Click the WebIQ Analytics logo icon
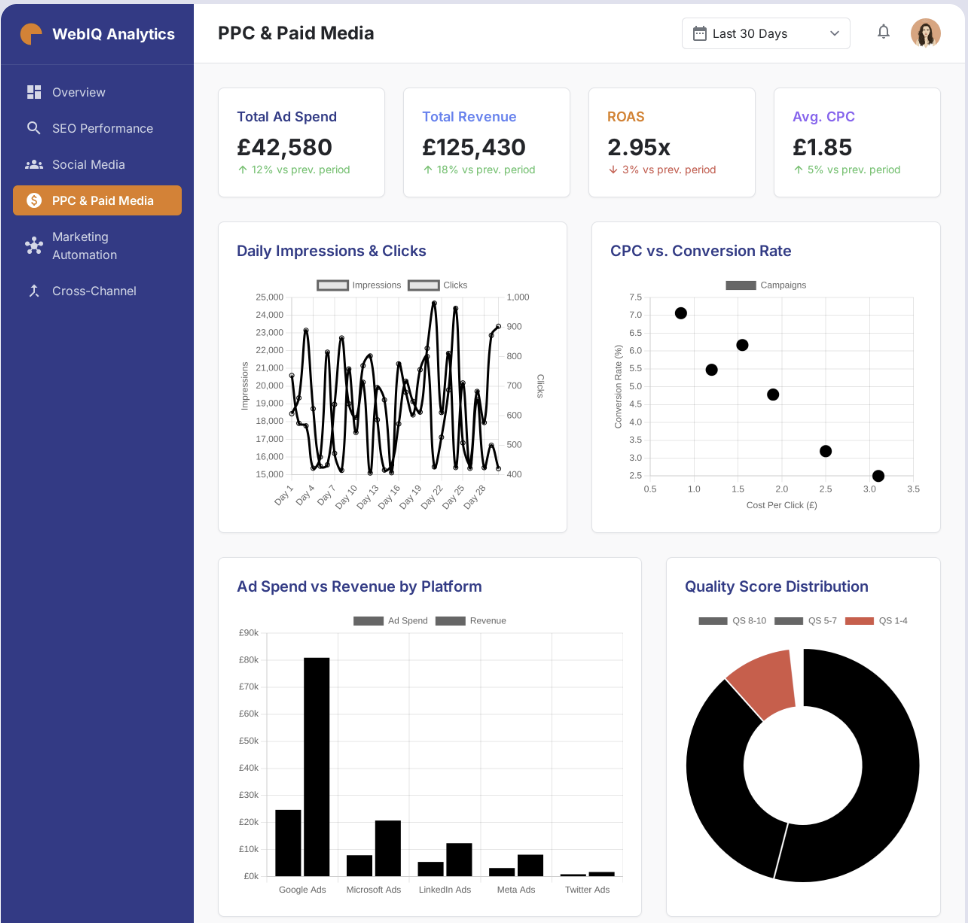The height and width of the screenshot is (923, 968). click(x=32, y=34)
